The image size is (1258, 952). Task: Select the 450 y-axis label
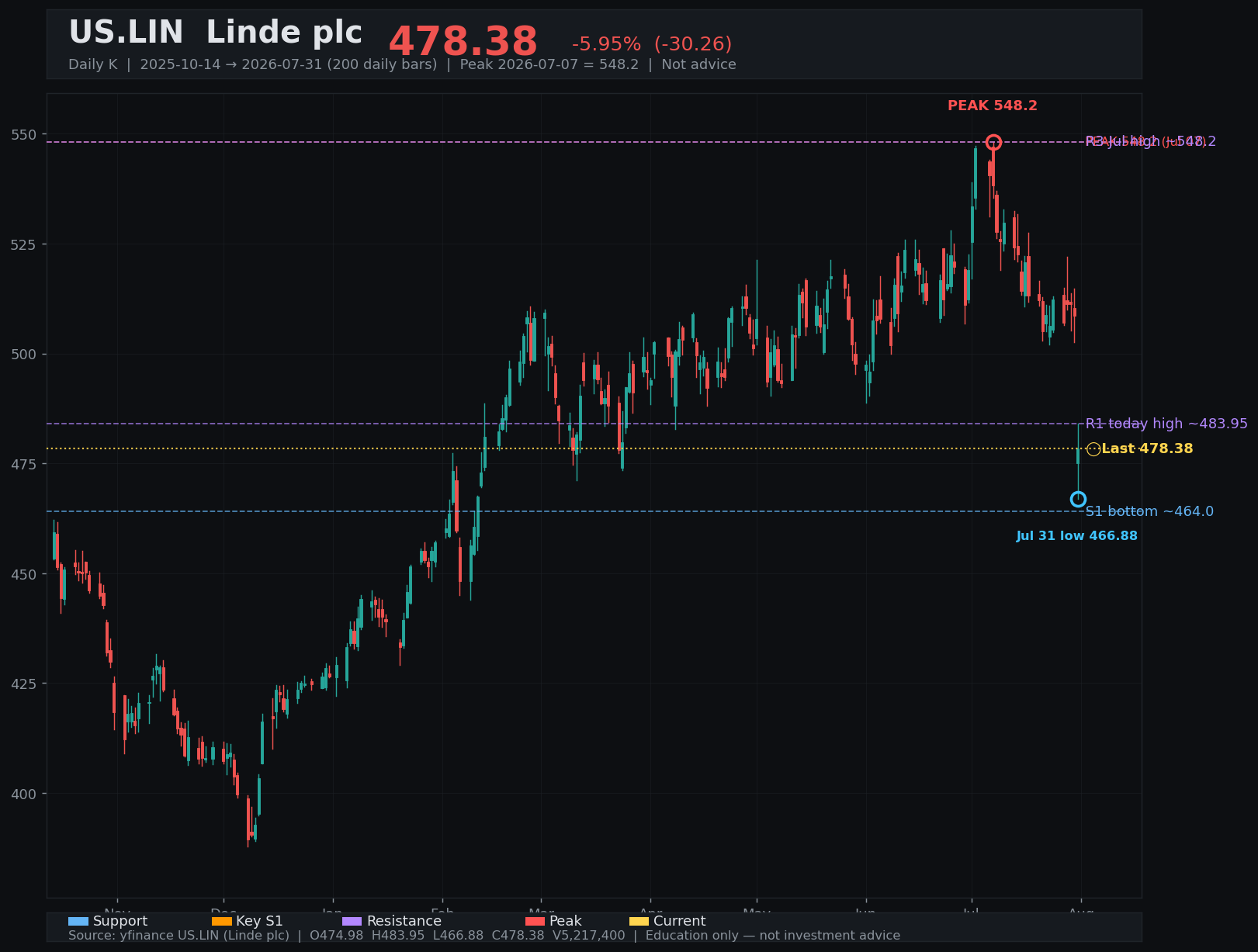[23, 574]
